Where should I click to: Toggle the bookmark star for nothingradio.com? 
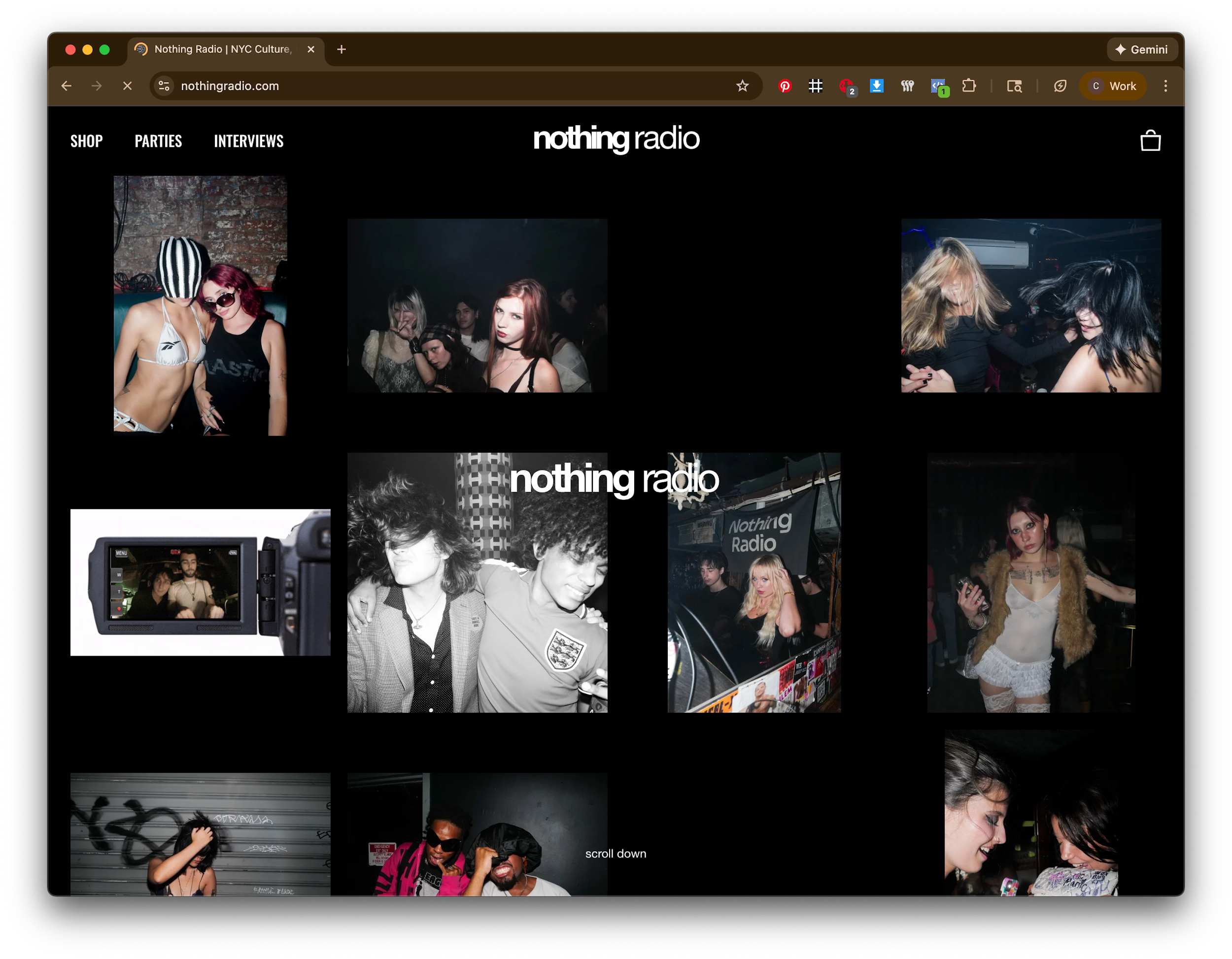click(742, 86)
